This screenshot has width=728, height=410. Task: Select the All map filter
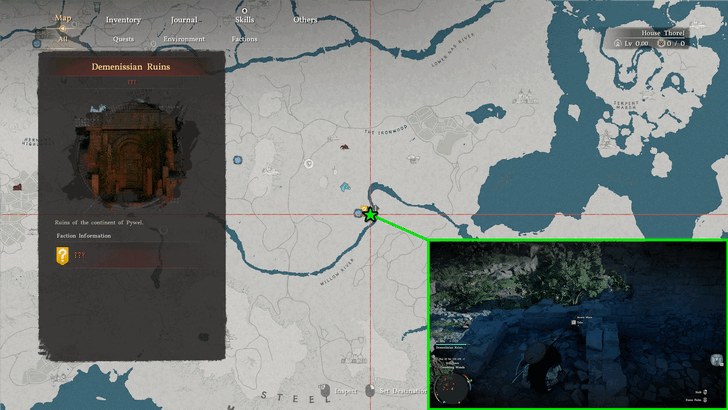(63, 40)
